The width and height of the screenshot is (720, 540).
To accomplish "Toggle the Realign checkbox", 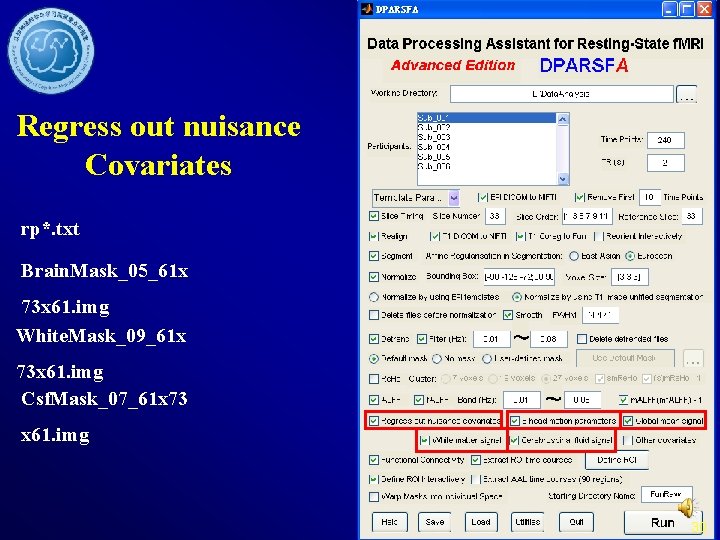I will [374, 236].
